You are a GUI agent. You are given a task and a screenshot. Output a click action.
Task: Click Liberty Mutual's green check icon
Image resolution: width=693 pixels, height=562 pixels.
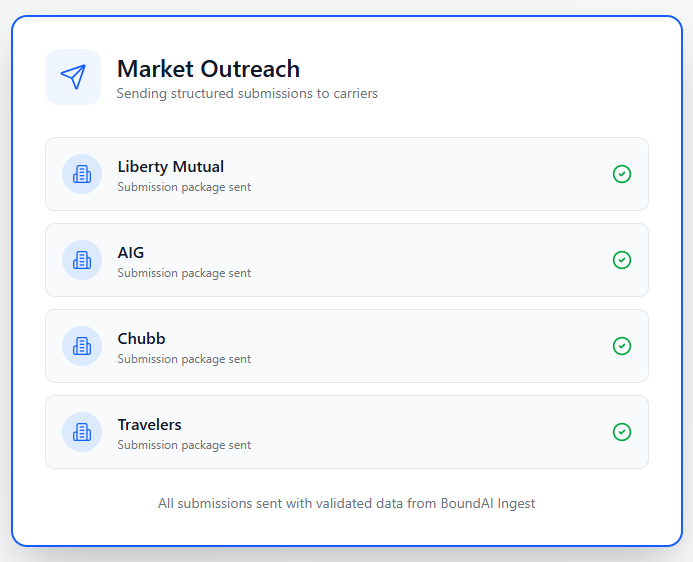621,174
